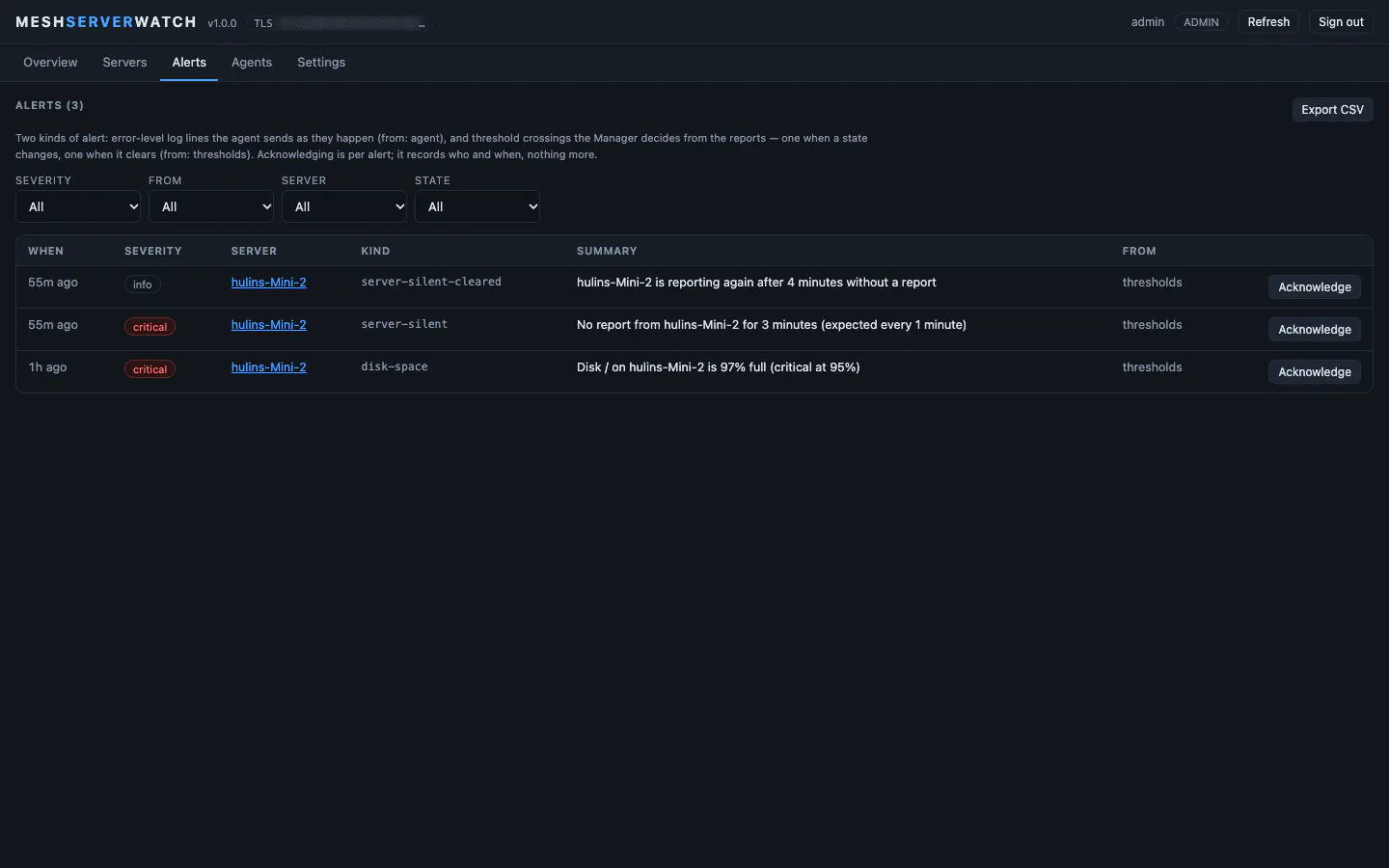Click the 'disk-space' kind cell
Viewport: 1389px width, 868px height.
click(395, 367)
